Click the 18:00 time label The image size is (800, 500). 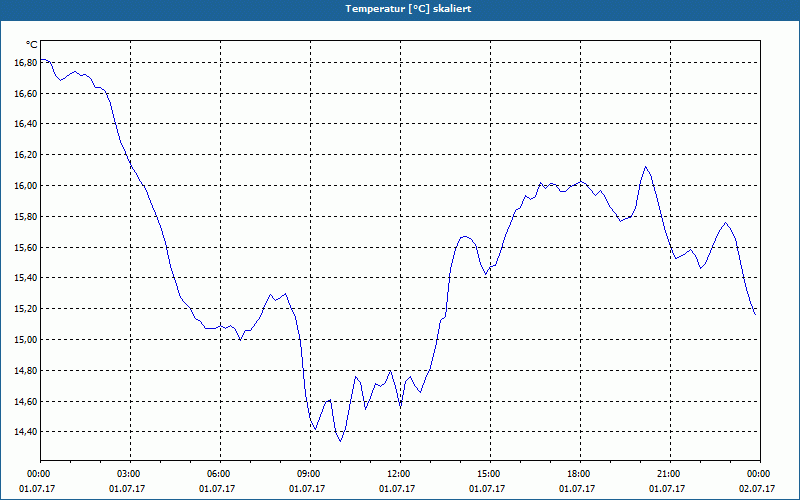[x=581, y=474]
